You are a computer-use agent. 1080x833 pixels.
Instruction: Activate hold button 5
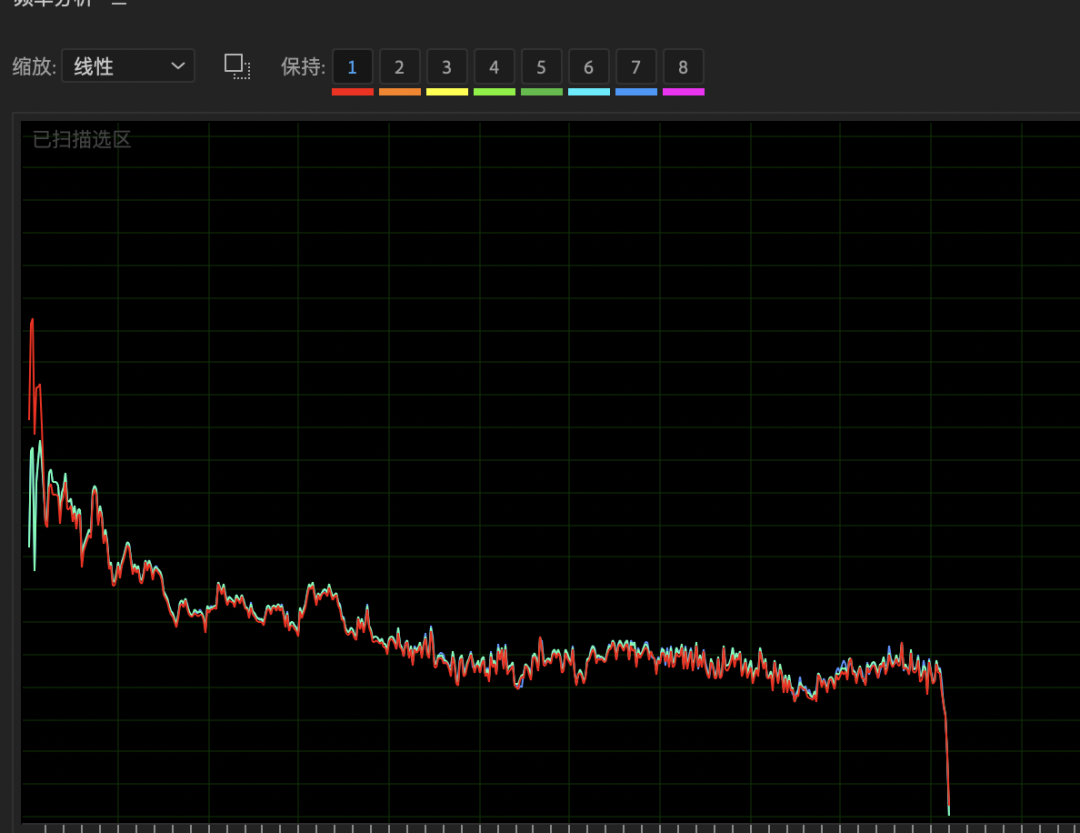click(x=541, y=68)
